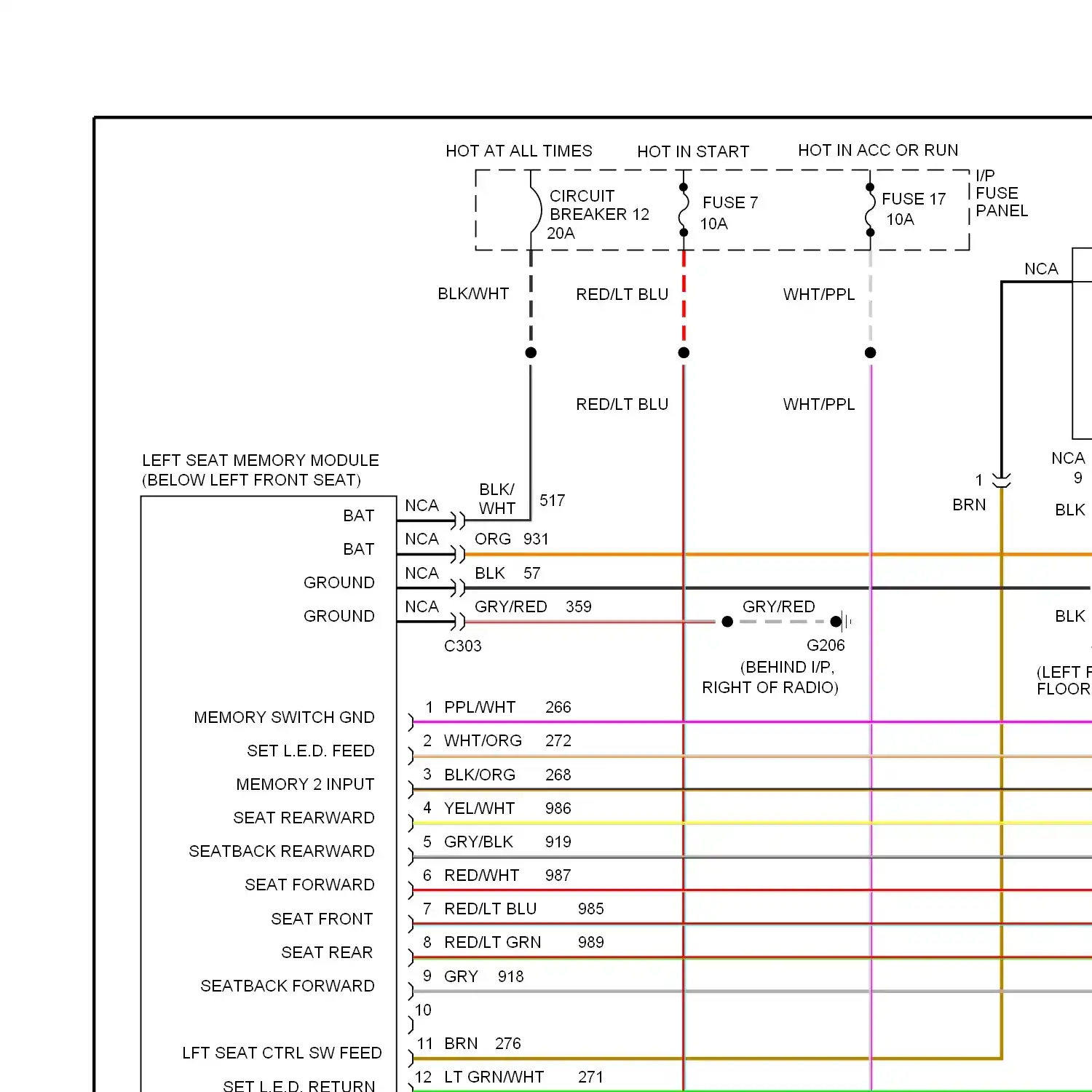Select the C303 connector label

click(x=463, y=646)
